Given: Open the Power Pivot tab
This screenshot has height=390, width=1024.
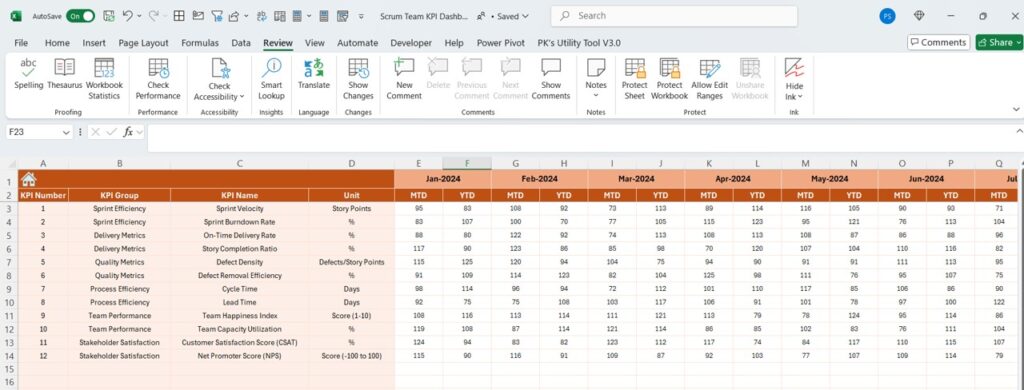Looking at the screenshot, I should pos(500,43).
